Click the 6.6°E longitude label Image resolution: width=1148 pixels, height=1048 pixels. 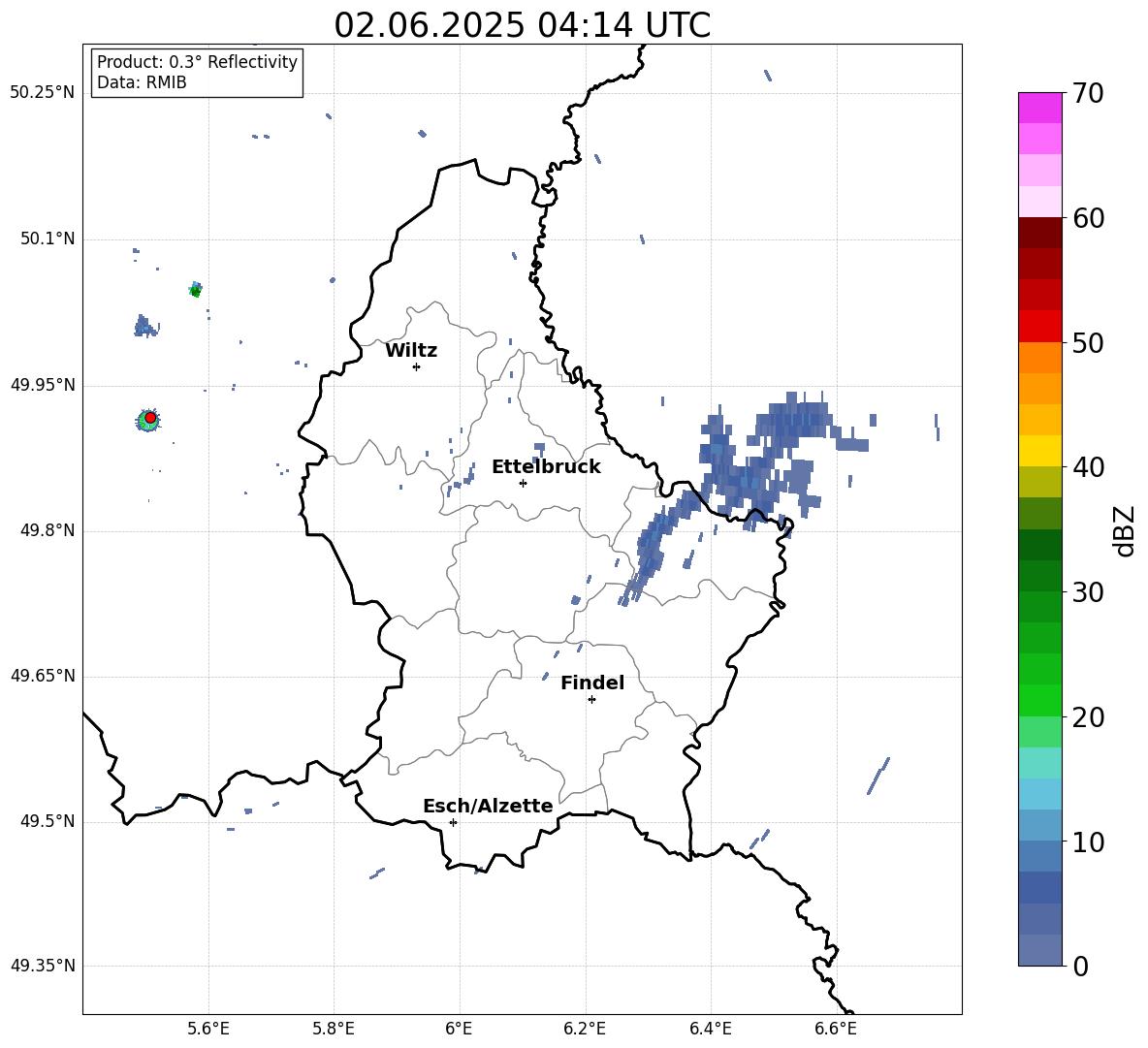pyautogui.click(x=836, y=1029)
